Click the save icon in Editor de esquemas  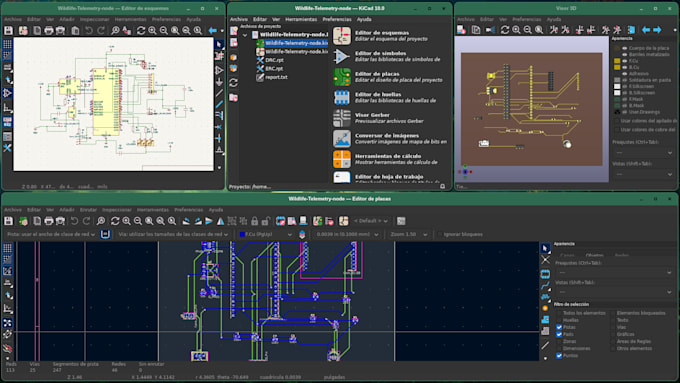tap(9, 30)
